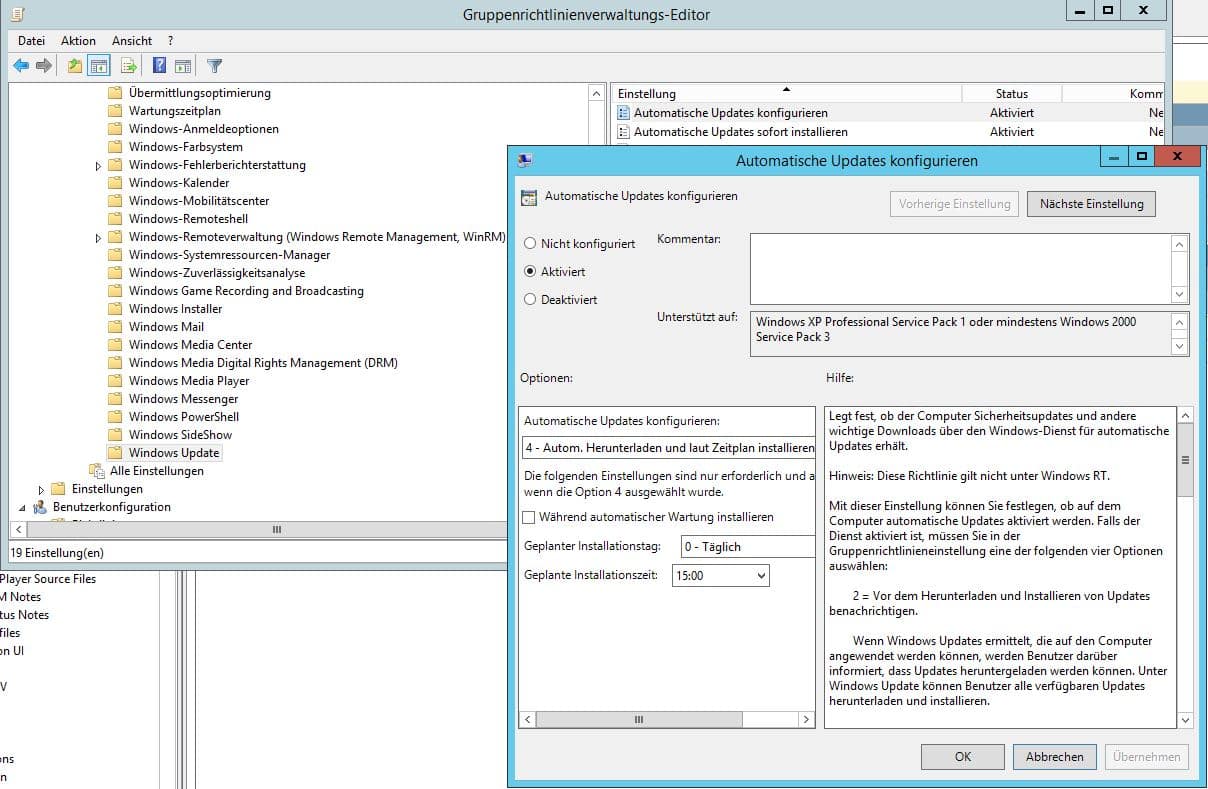Click the tree pane scroll-up arrow

tap(597, 93)
